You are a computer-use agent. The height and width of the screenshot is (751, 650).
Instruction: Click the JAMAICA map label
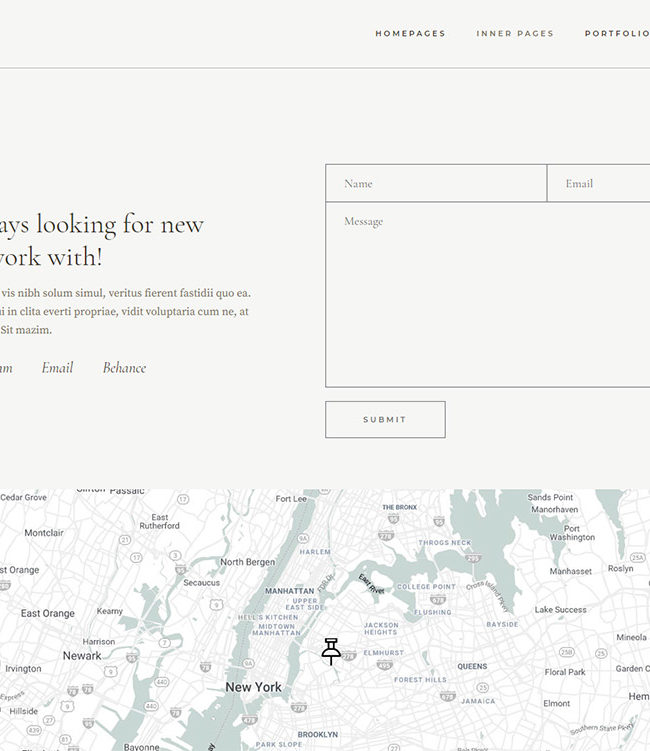coord(478,701)
